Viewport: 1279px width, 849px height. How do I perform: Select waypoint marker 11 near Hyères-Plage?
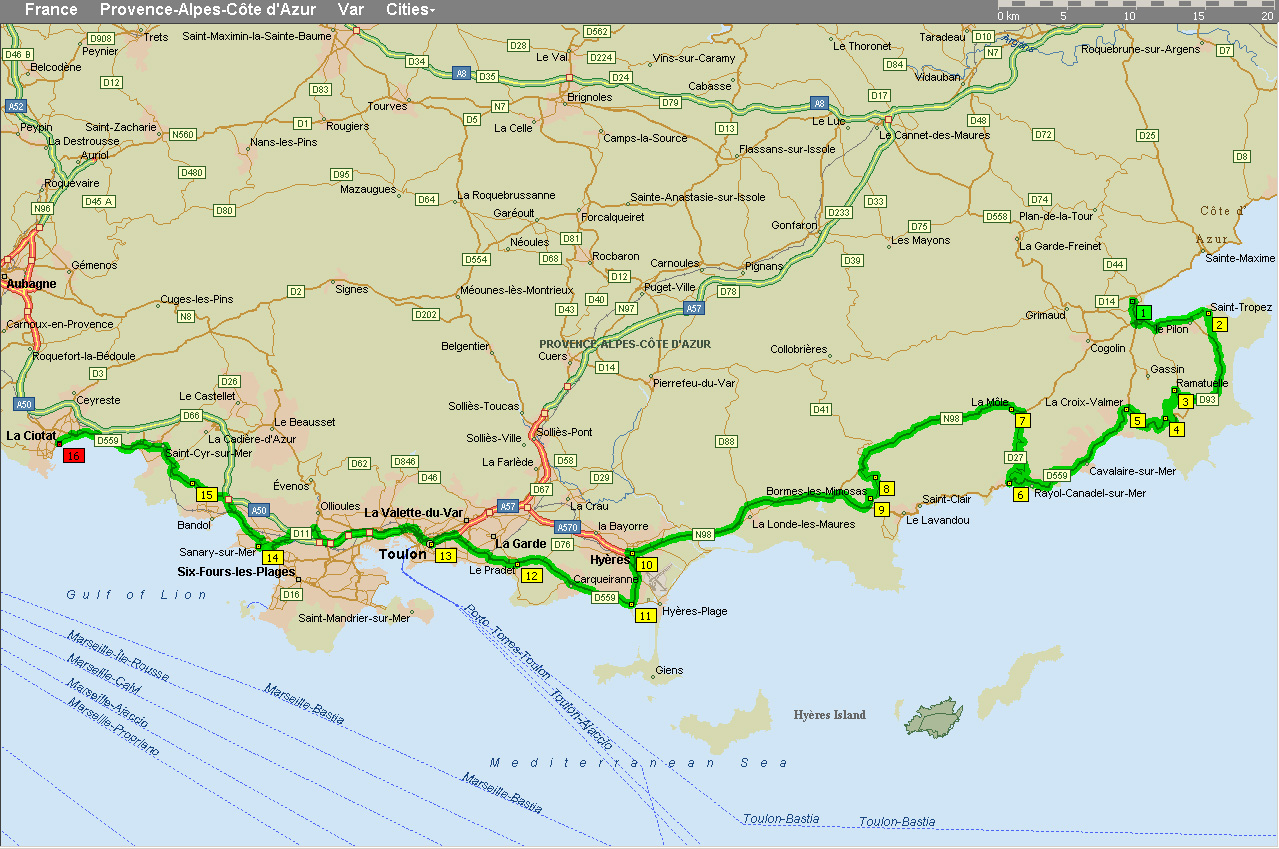645,616
